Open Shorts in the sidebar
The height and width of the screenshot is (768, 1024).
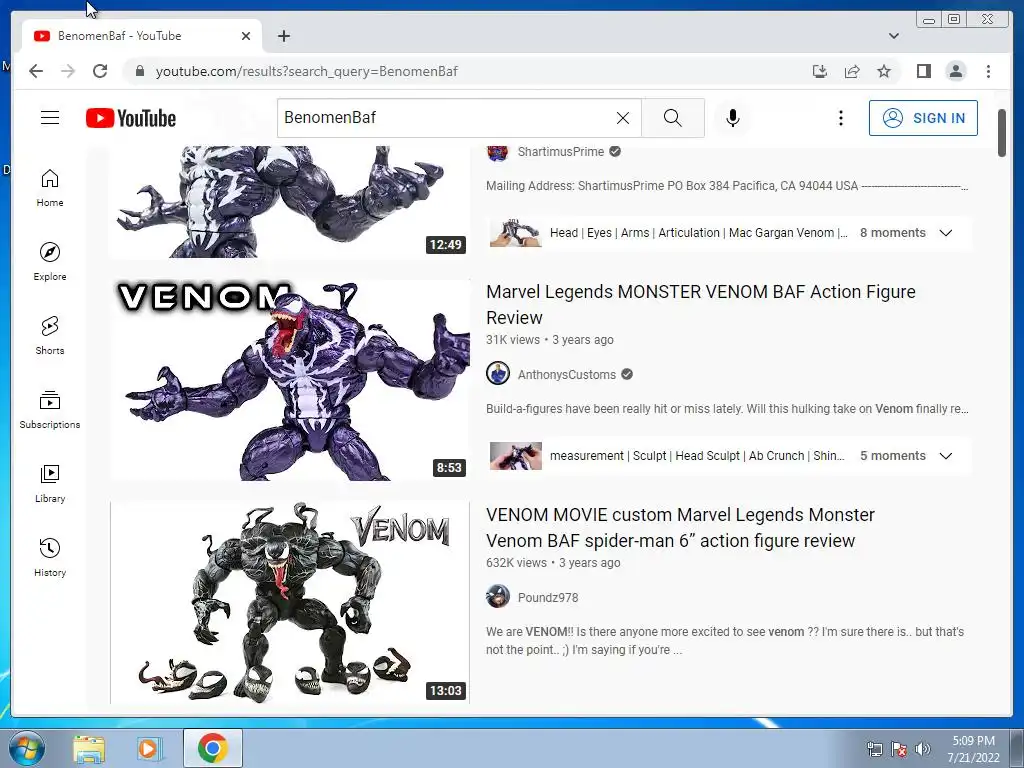click(50, 336)
